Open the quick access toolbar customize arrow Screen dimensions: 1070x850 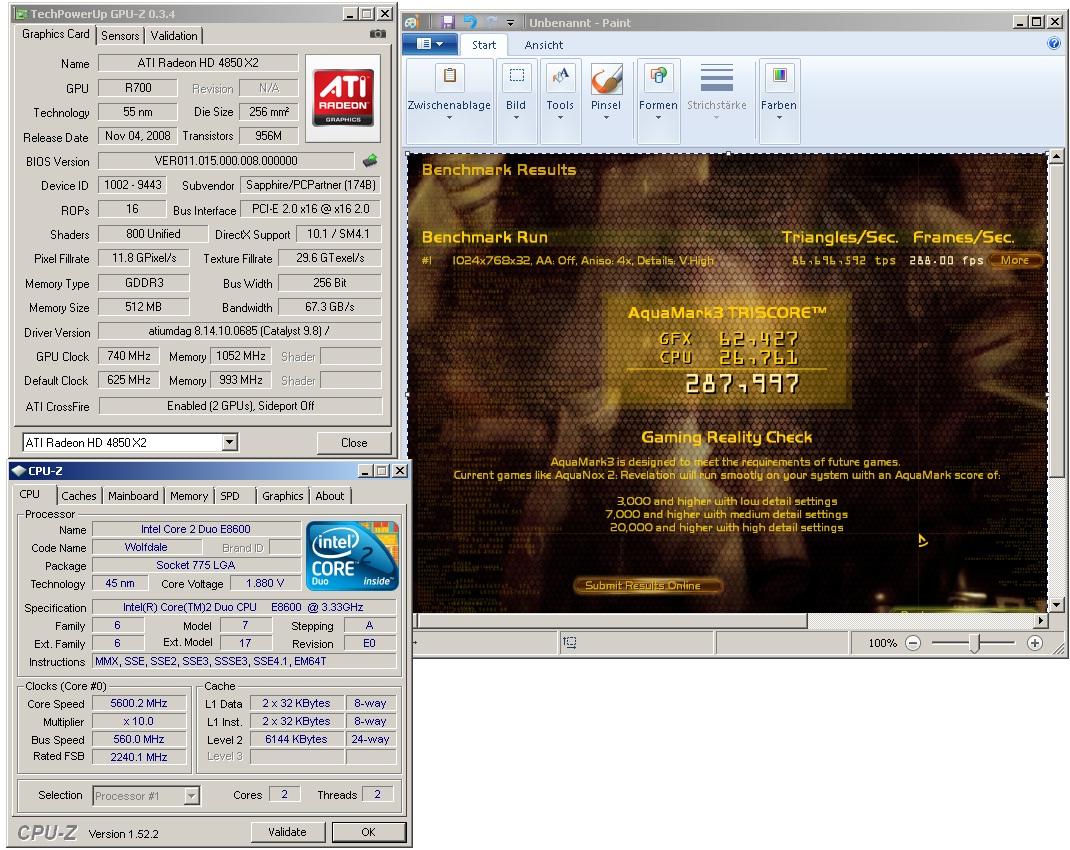coord(510,23)
